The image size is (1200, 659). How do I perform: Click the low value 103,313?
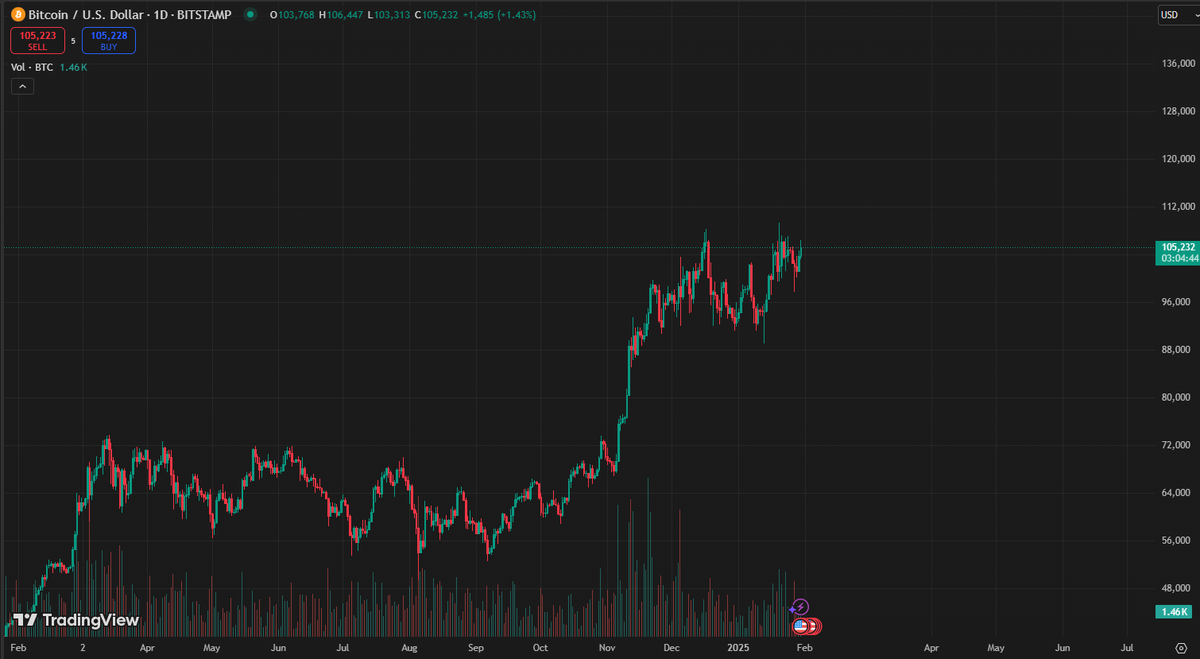(390, 14)
